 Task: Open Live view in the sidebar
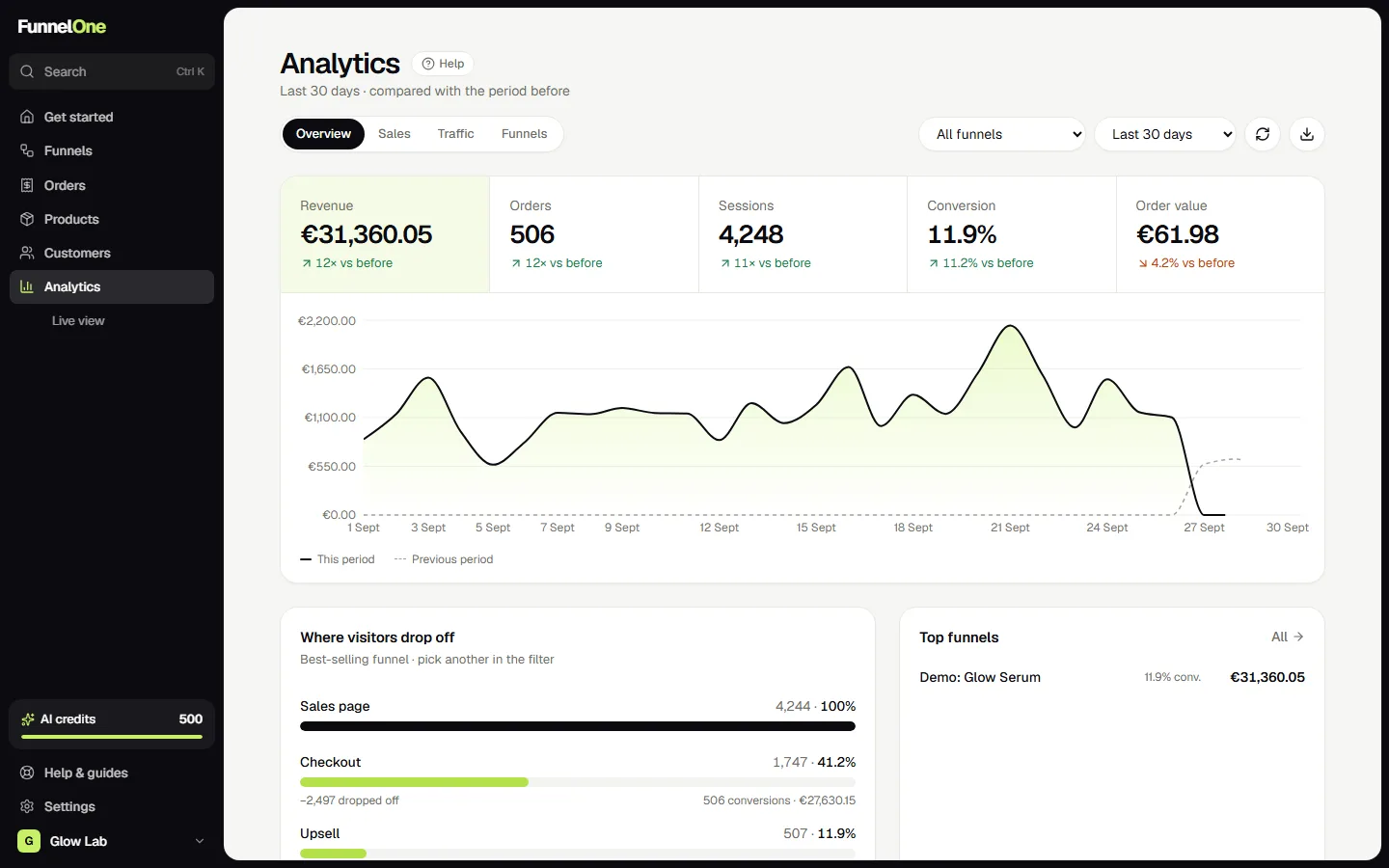pos(78,320)
